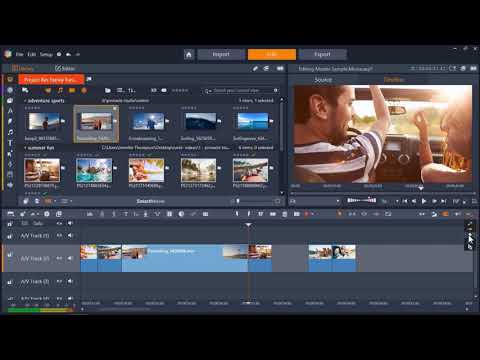Select the long blue snowshoeing timeline clip
This screenshot has height=360, width=480.
(x=185, y=258)
